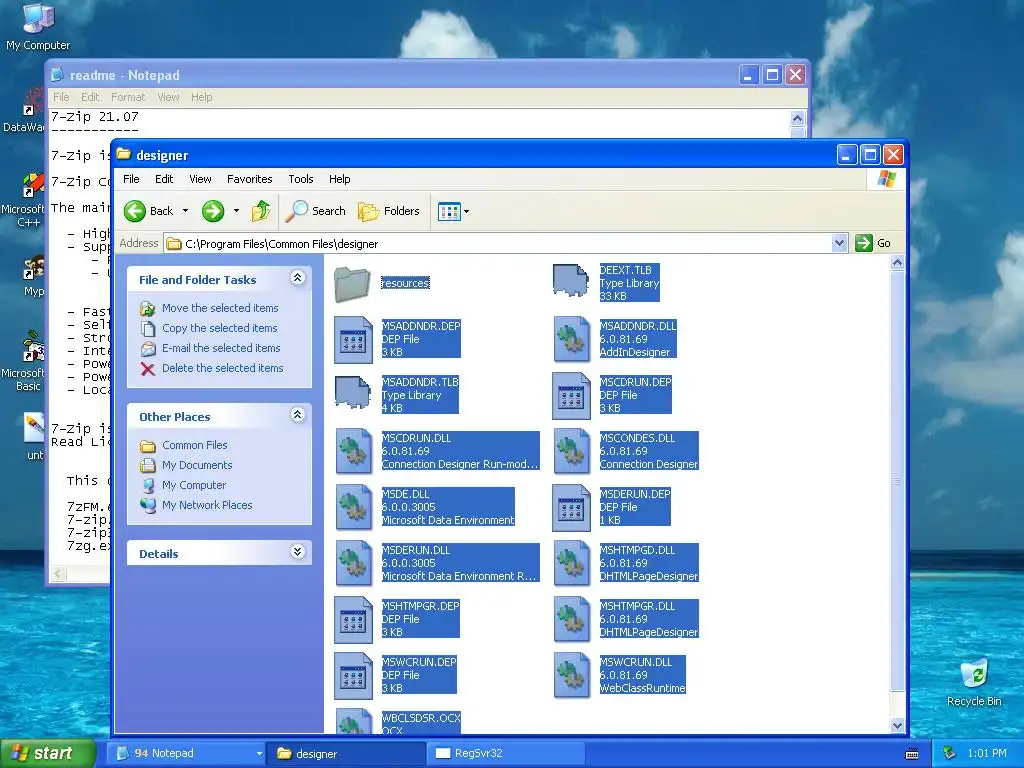Screen dimensions: 1024x768
Task: Click Copy the selected items
Action: tap(219, 328)
